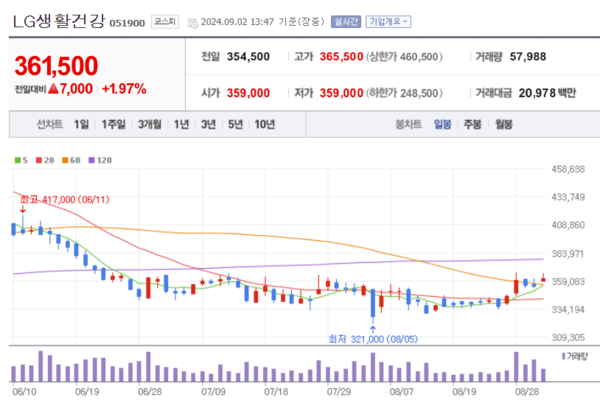Click the 실시간 realtime badge

tap(346, 22)
